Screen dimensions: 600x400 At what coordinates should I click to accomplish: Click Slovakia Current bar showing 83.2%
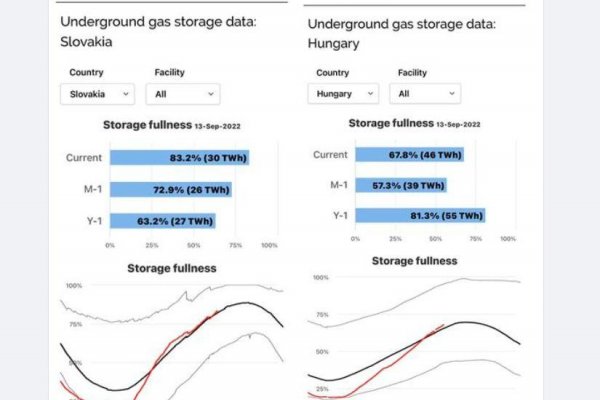point(179,158)
